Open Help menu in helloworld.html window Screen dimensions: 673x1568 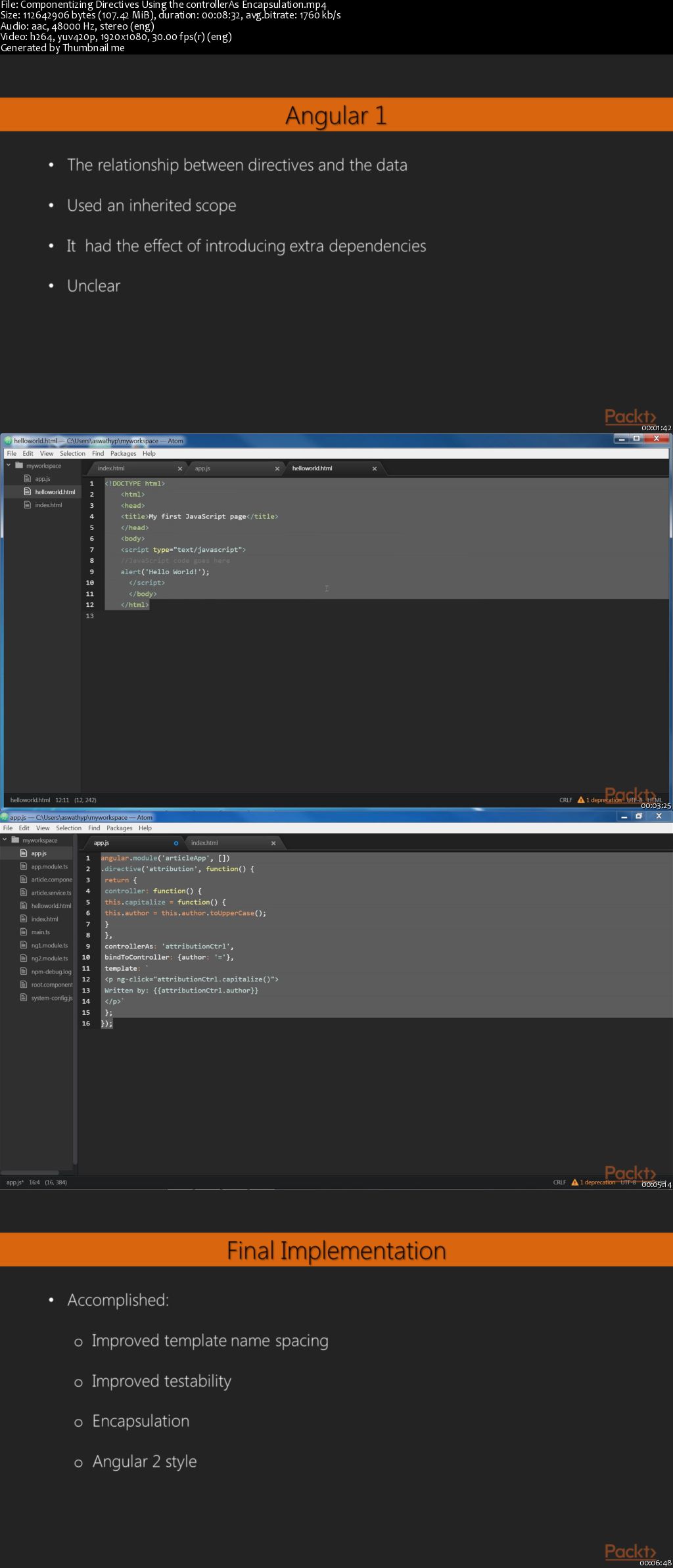(149, 453)
